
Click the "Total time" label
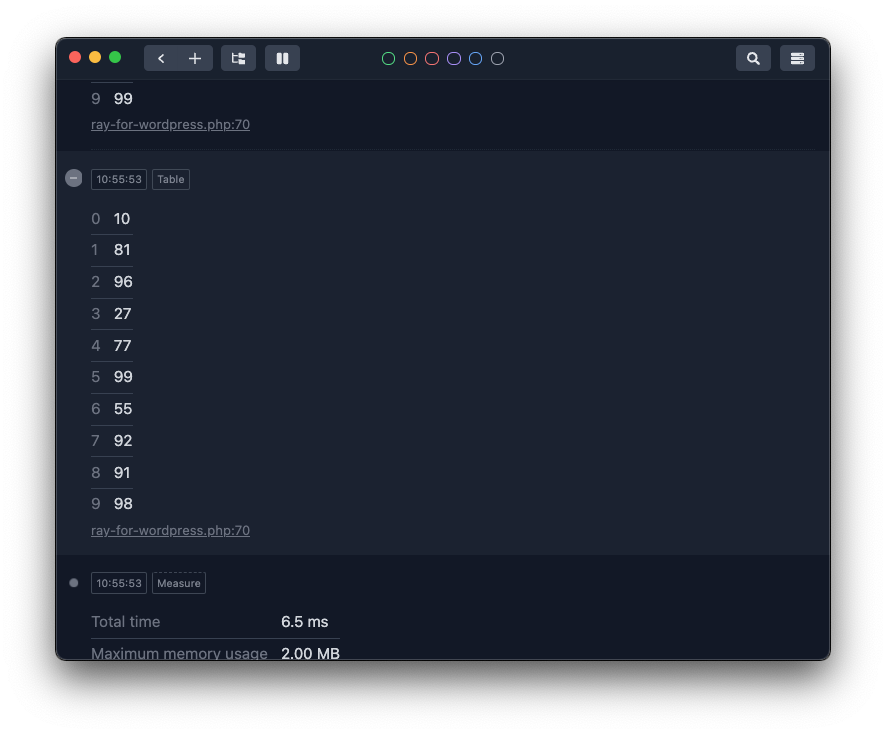click(x=125, y=622)
